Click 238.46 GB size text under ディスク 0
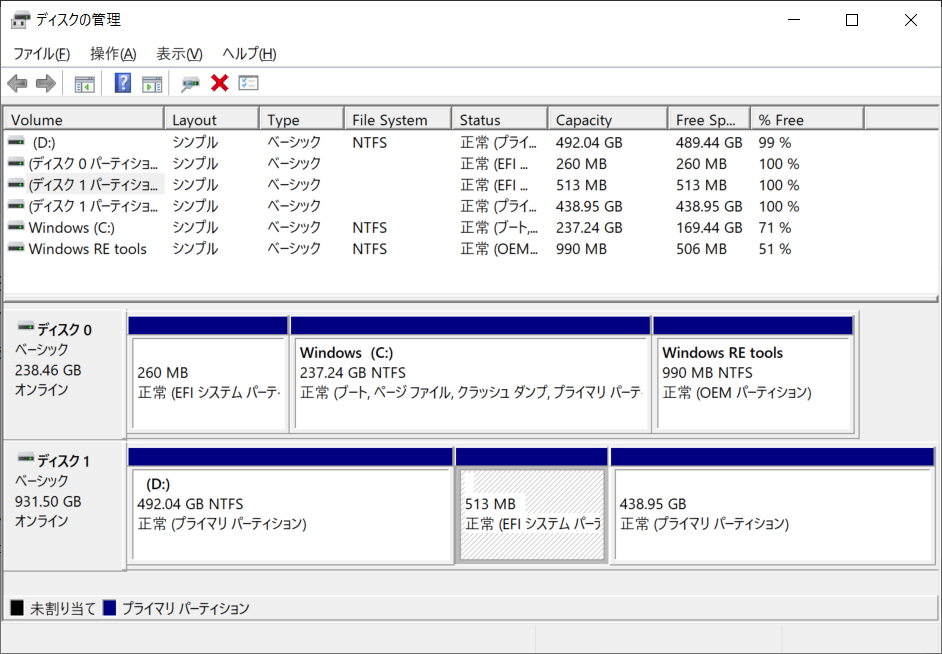The image size is (942, 654). (48, 370)
